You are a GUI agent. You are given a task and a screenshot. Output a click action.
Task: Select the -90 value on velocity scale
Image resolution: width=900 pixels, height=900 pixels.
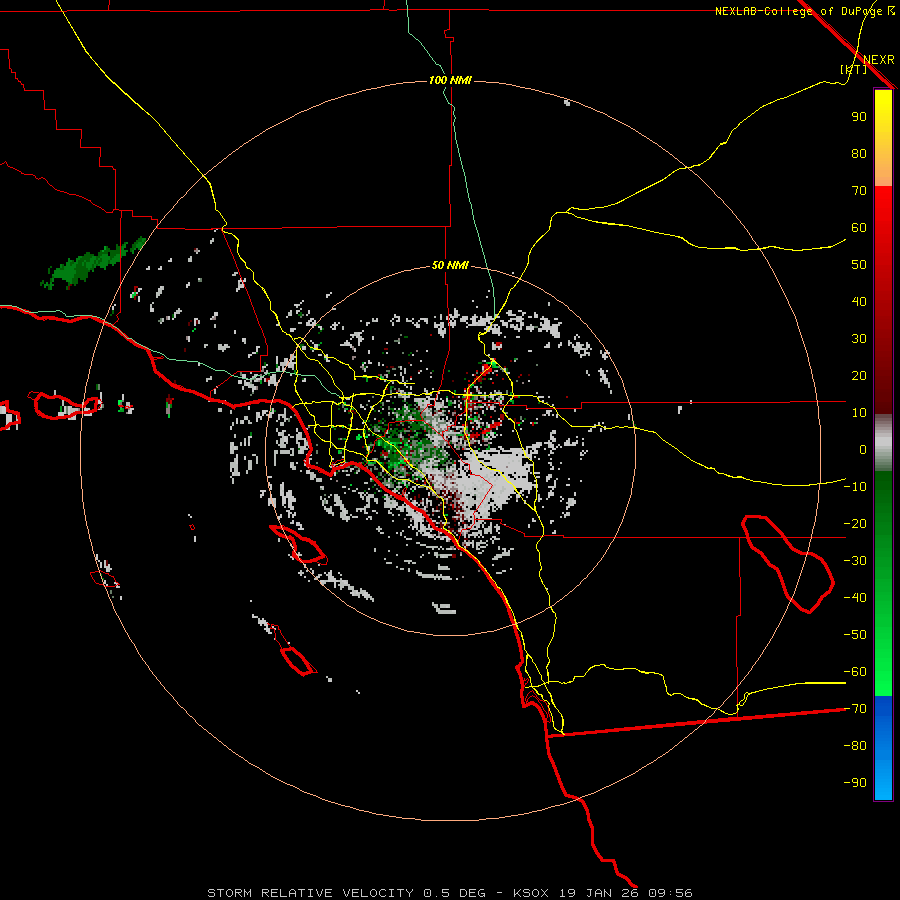tap(855, 782)
